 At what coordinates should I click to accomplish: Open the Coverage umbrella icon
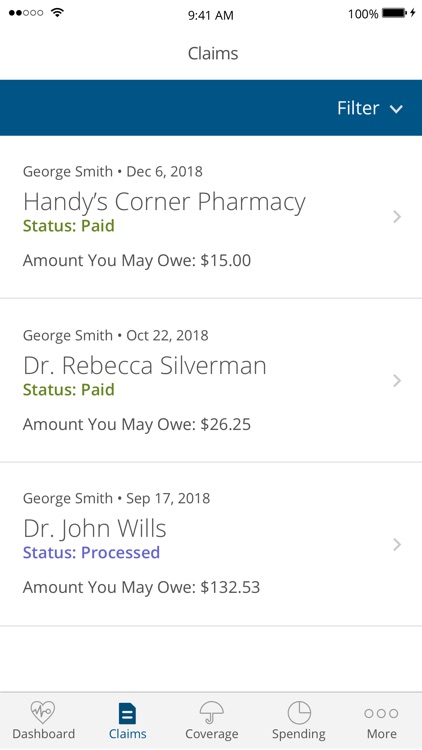tap(211, 713)
